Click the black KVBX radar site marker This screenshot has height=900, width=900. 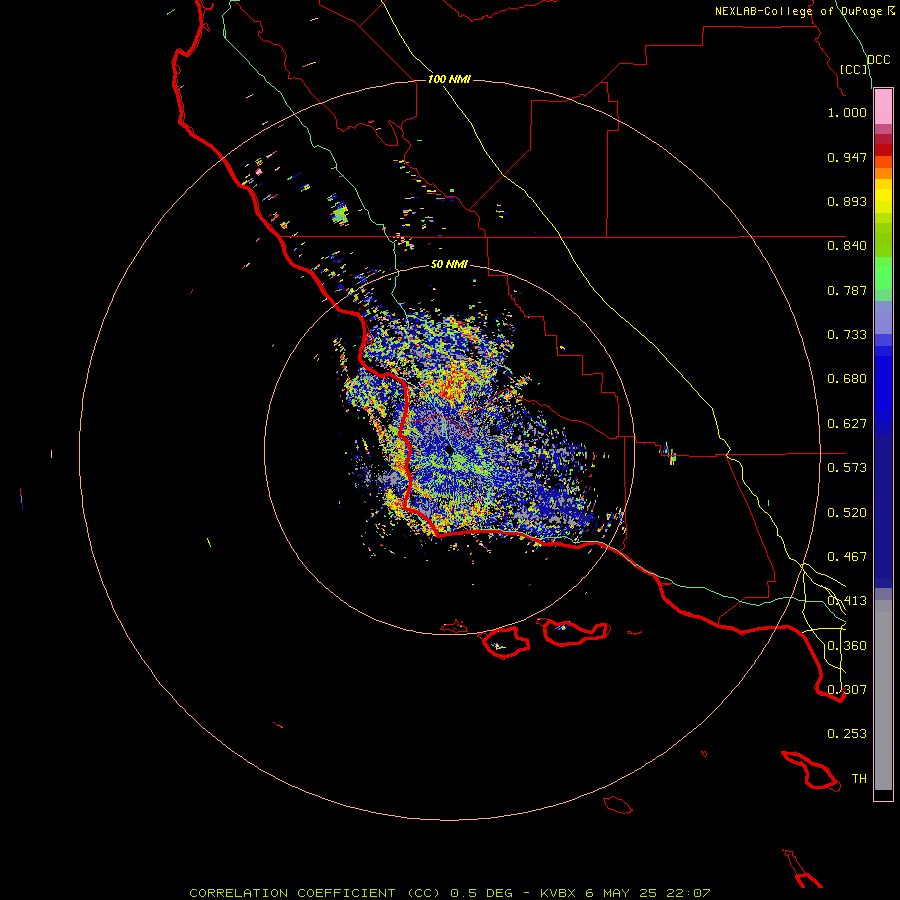point(449,451)
